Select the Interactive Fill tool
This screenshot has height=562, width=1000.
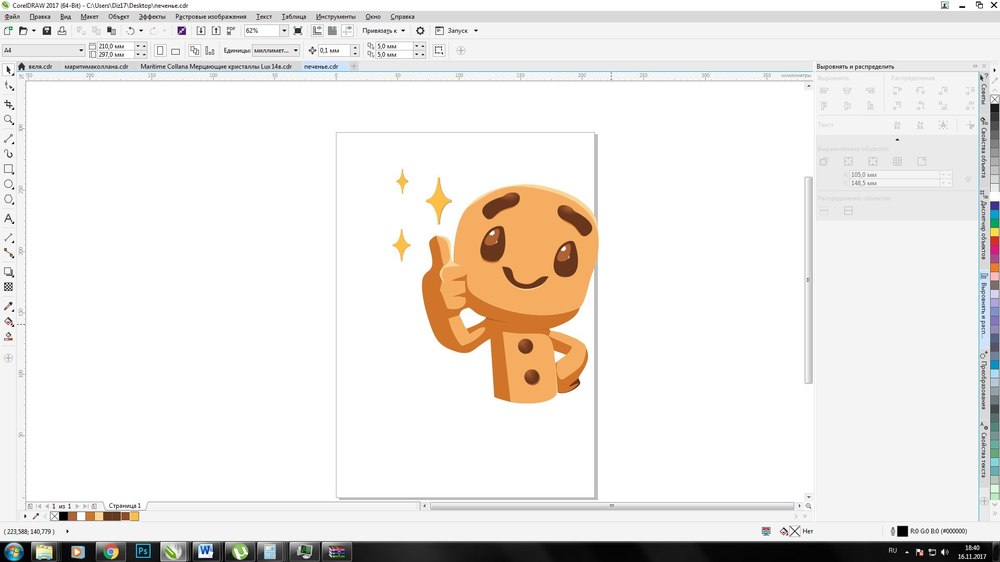(x=8, y=322)
